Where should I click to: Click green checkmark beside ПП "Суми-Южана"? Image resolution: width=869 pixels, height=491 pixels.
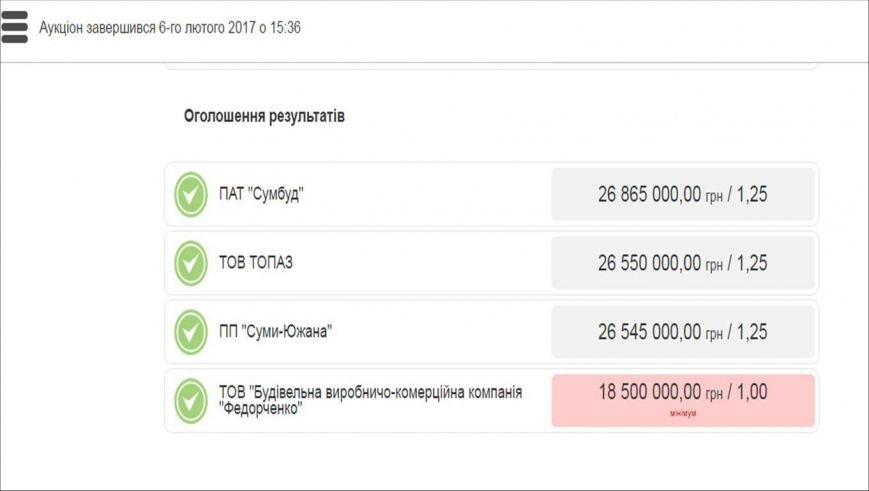coord(191,332)
